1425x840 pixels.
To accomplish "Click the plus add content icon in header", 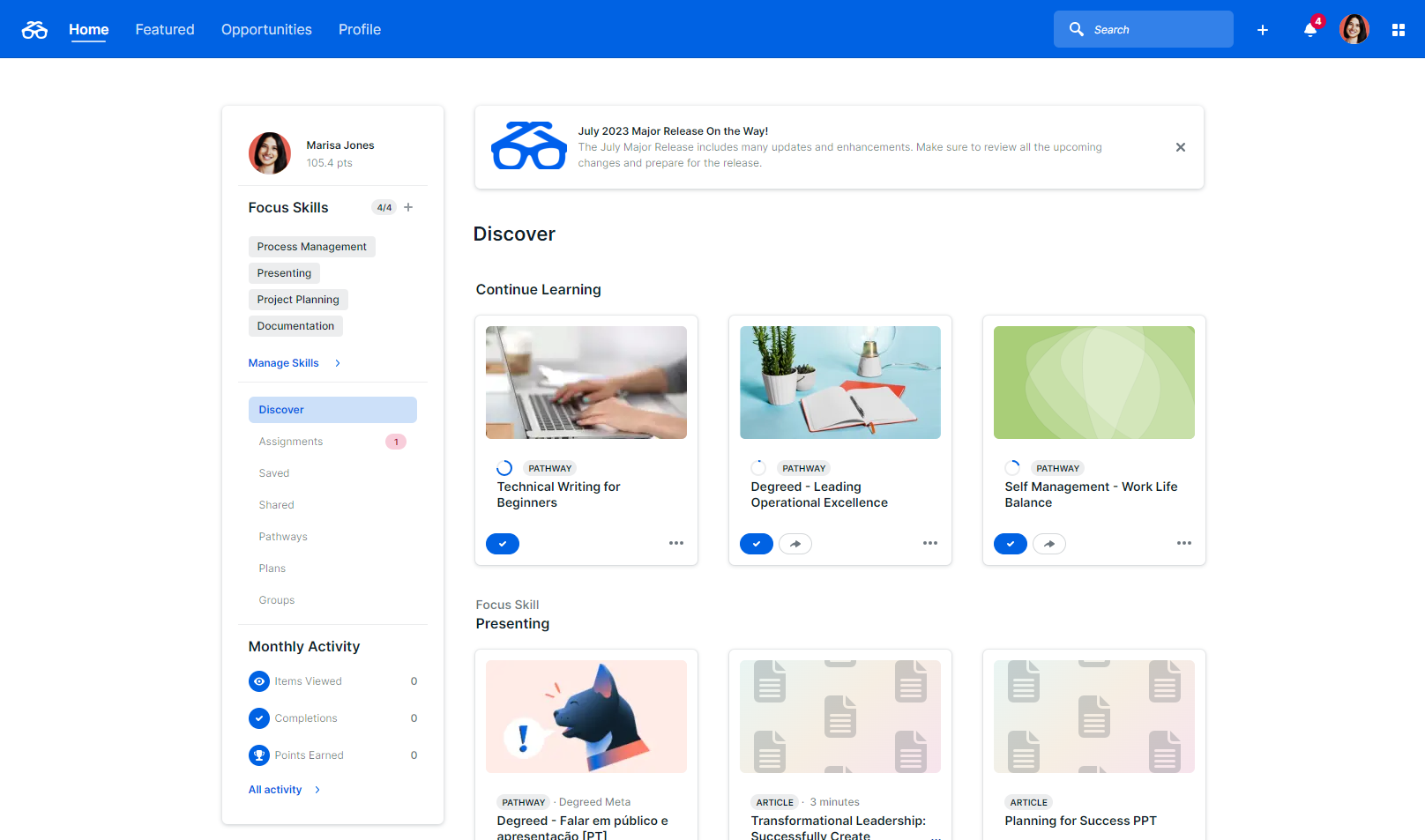I will (1263, 30).
